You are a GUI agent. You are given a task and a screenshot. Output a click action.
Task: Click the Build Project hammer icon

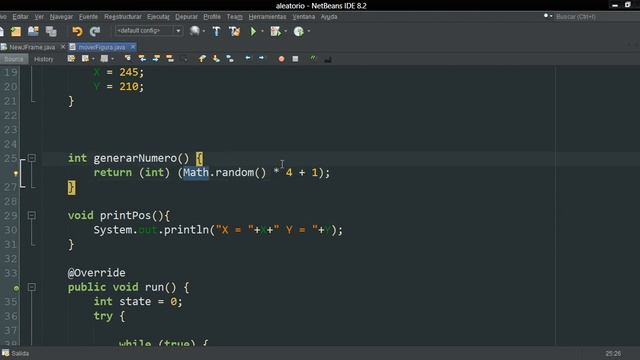click(x=216, y=31)
